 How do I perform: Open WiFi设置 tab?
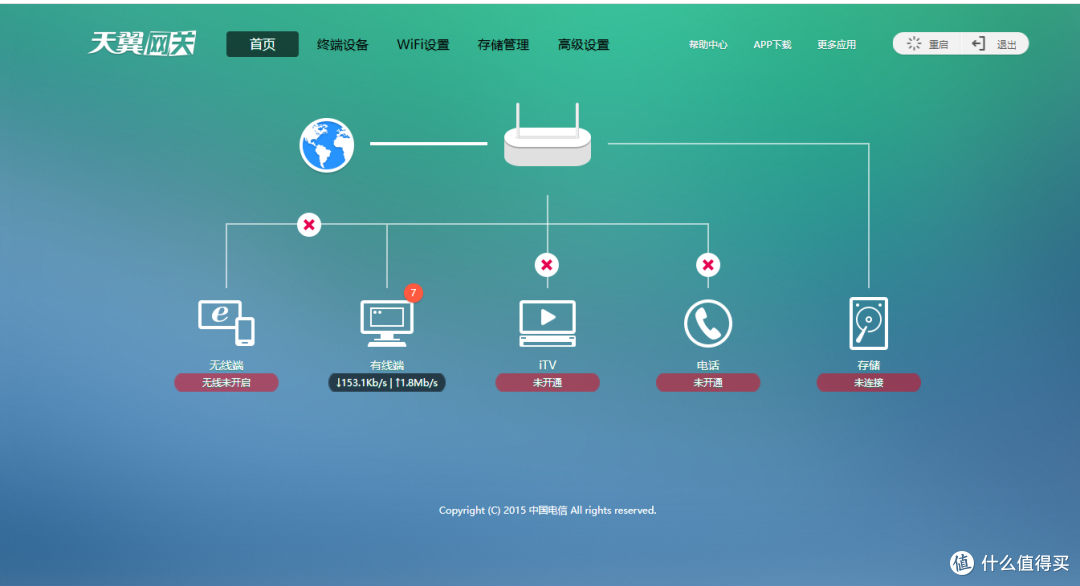click(423, 45)
